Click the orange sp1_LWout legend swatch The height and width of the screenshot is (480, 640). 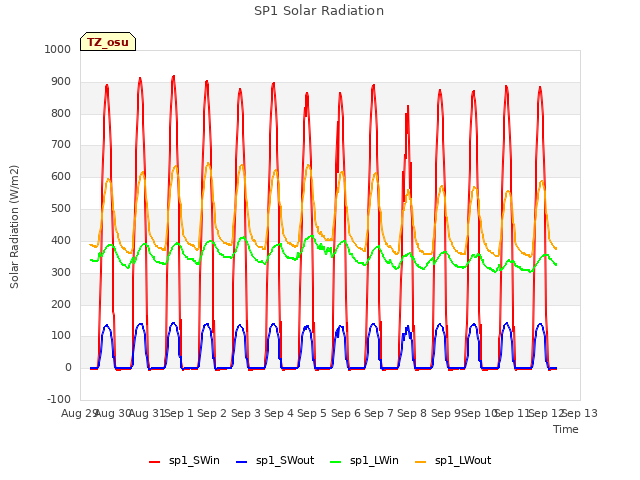tap(420, 462)
